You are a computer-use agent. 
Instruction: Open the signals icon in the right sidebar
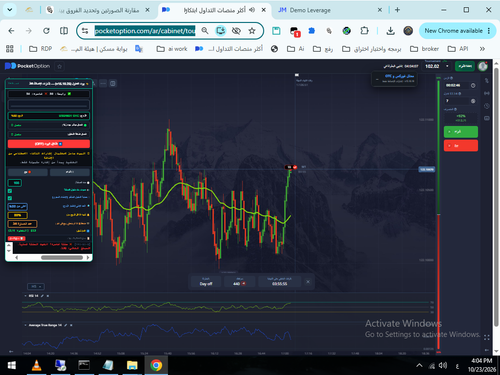pos(487,93)
